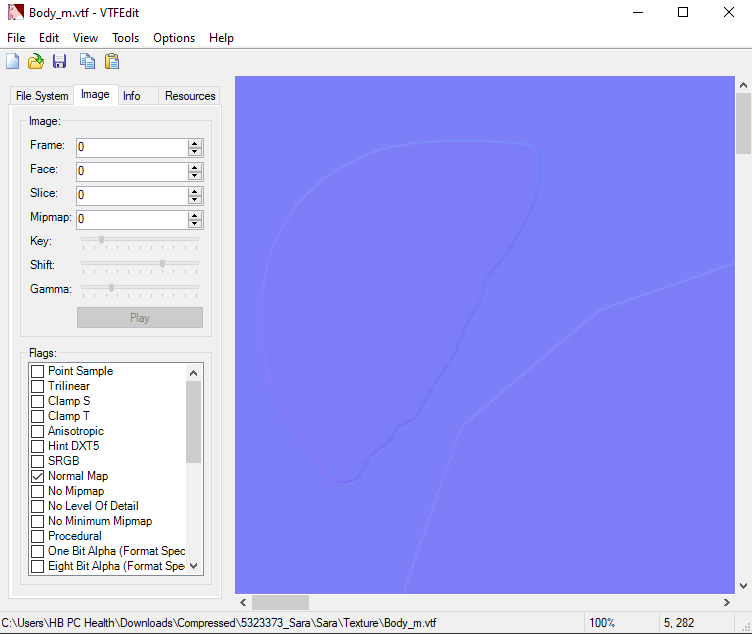Open the Options menu
Screen dimensions: 752x634
[x=174, y=38]
